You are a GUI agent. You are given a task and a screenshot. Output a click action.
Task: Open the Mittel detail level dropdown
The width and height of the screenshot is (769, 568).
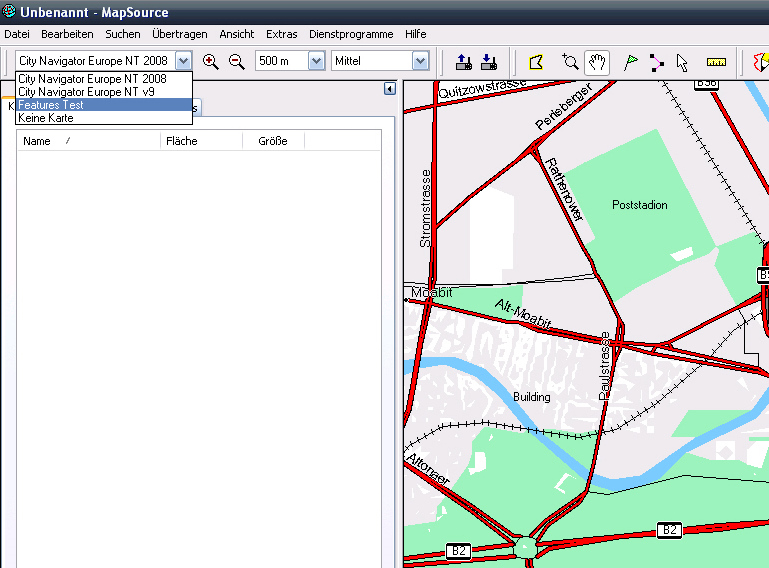click(420, 61)
